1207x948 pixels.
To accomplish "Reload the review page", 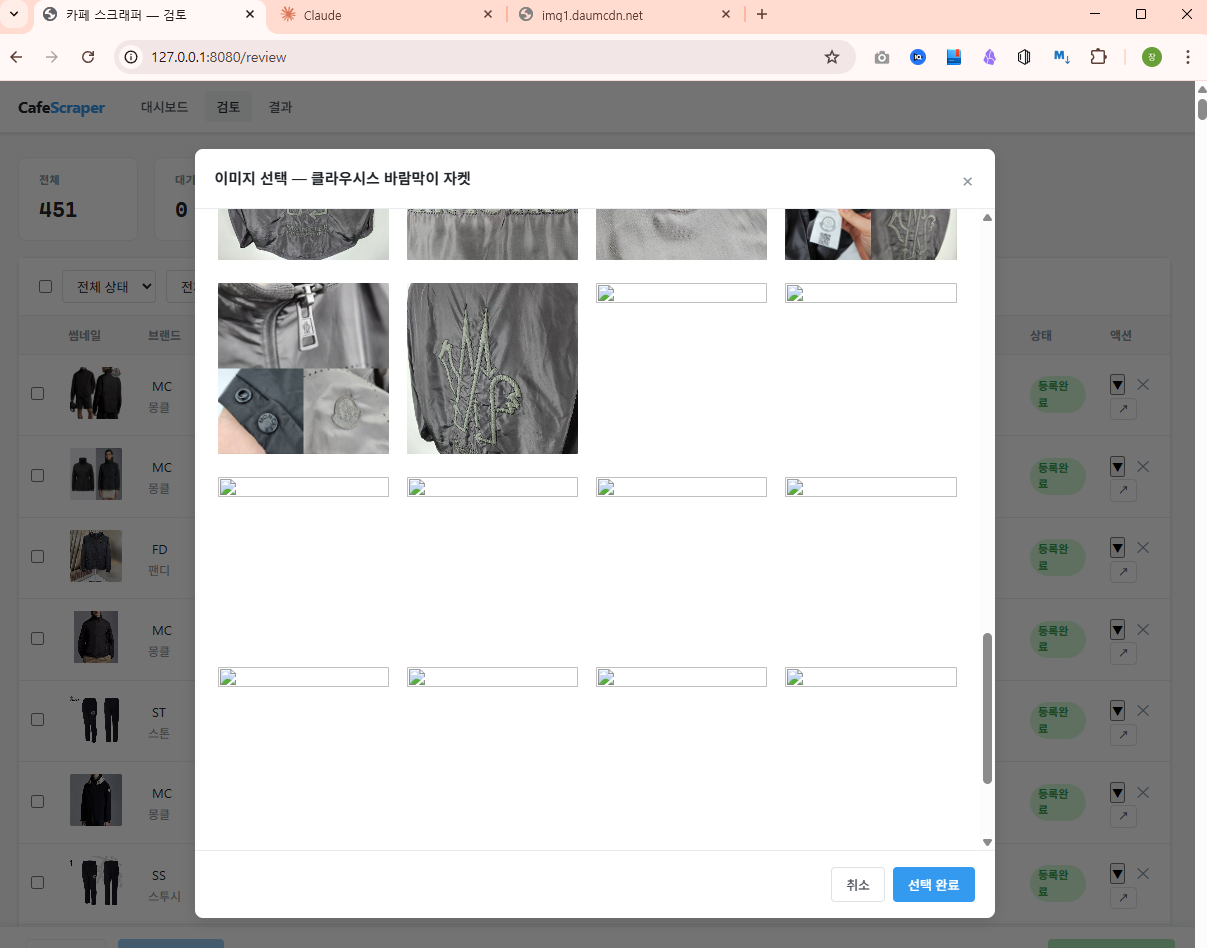I will pos(88,57).
